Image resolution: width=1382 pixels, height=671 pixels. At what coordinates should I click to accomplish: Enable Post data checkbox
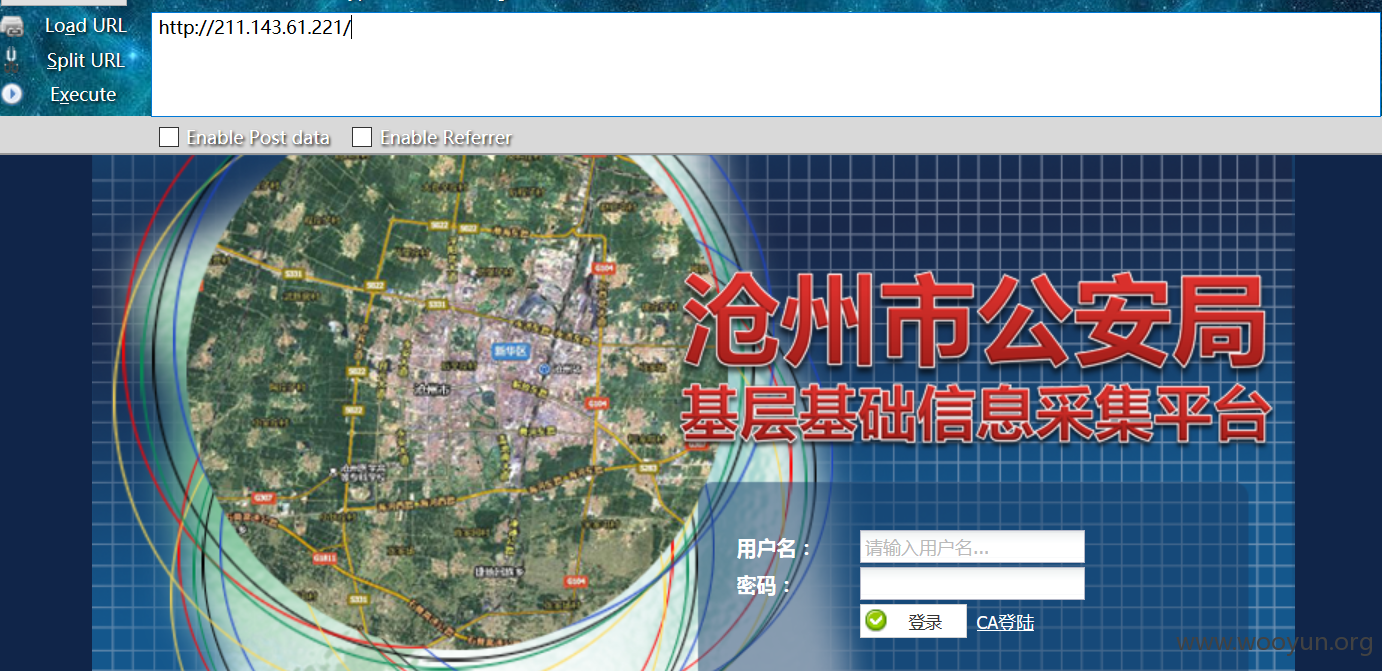tap(169, 137)
